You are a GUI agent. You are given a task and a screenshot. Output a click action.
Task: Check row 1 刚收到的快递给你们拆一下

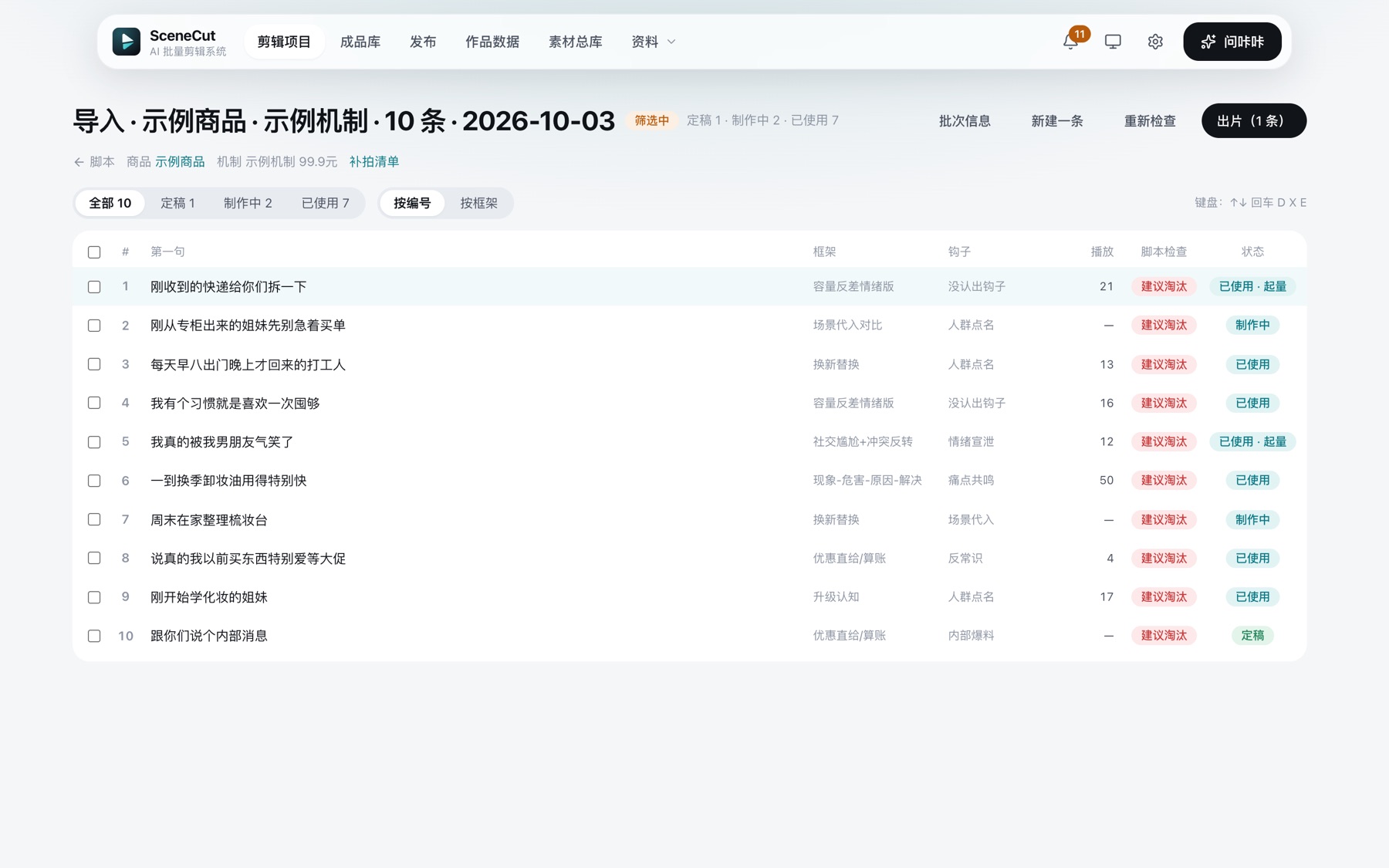tap(94, 287)
